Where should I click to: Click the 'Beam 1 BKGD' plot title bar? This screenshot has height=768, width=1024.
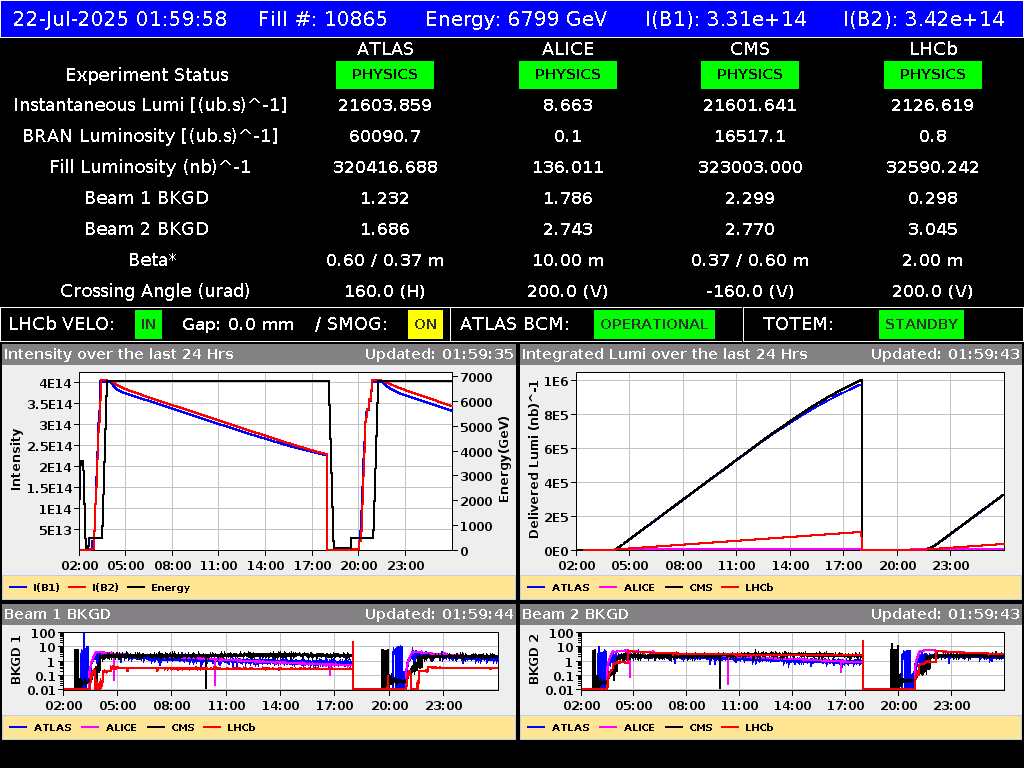(x=258, y=615)
